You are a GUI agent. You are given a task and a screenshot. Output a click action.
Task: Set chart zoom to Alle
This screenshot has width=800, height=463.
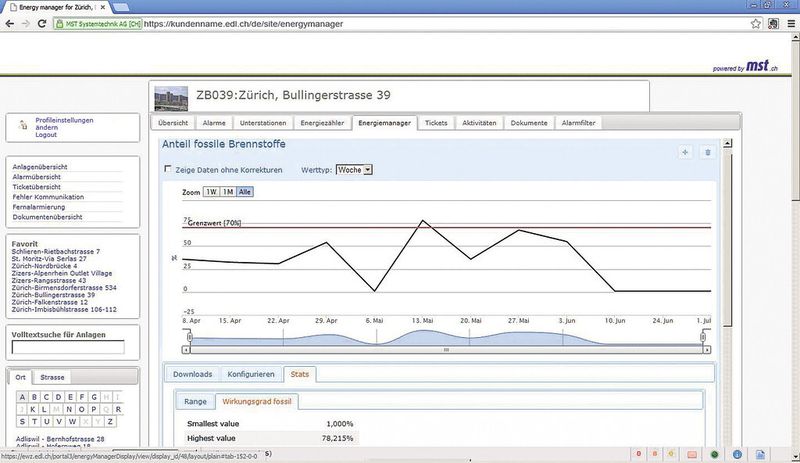(245, 192)
